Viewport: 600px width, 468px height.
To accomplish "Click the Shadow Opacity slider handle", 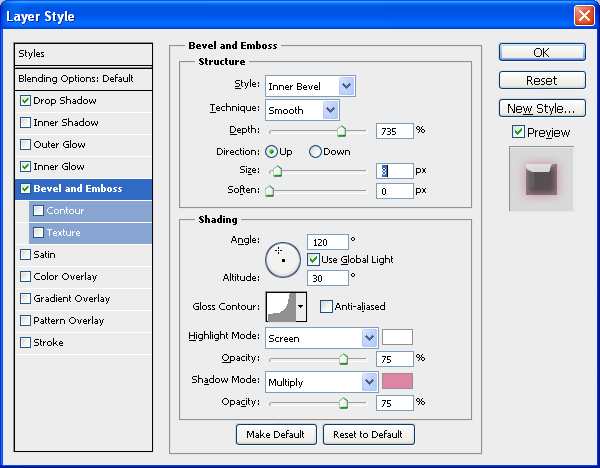I will [343, 403].
